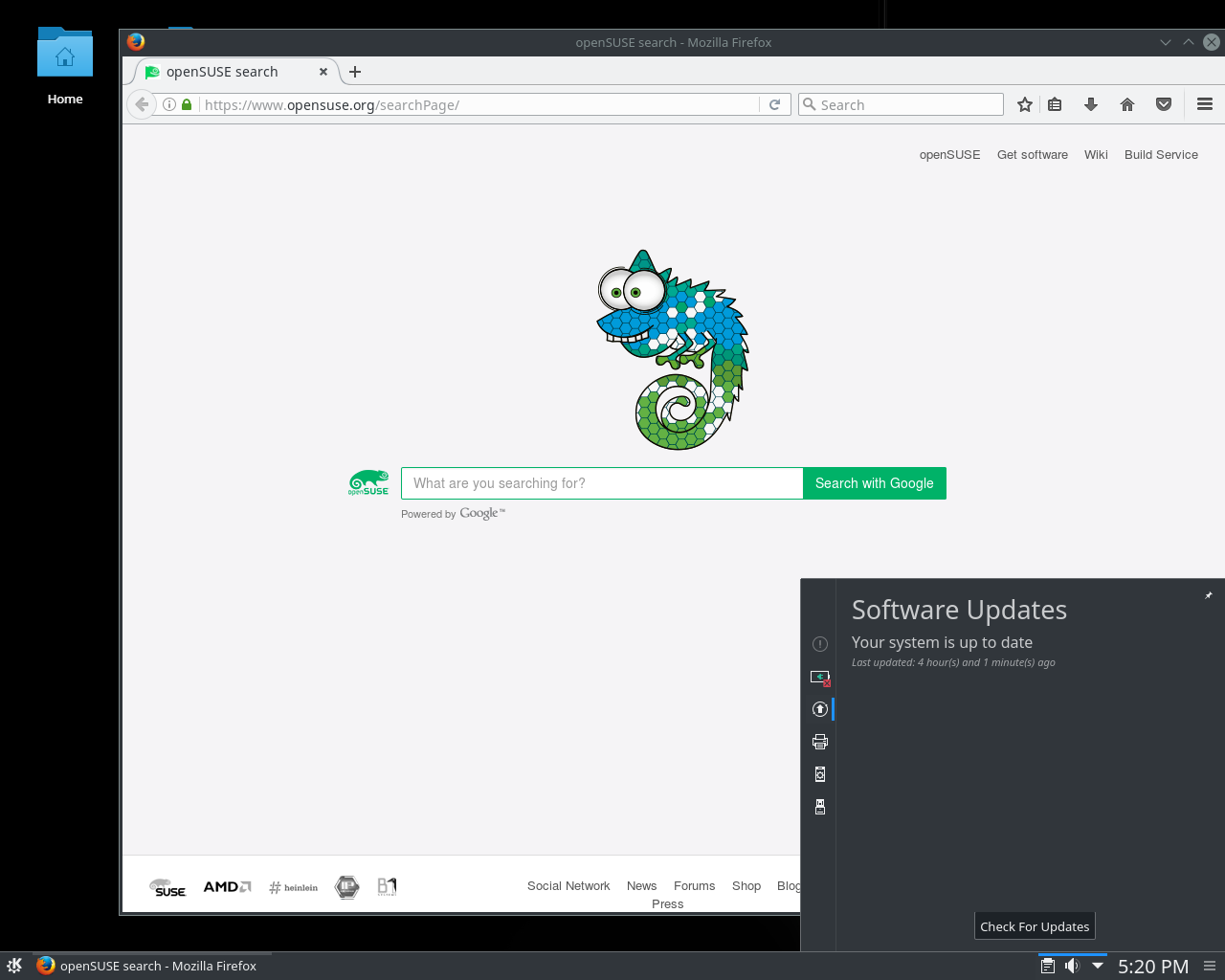1225x980 pixels.
Task: Click the Firefox Search box
Action: coord(901,104)
